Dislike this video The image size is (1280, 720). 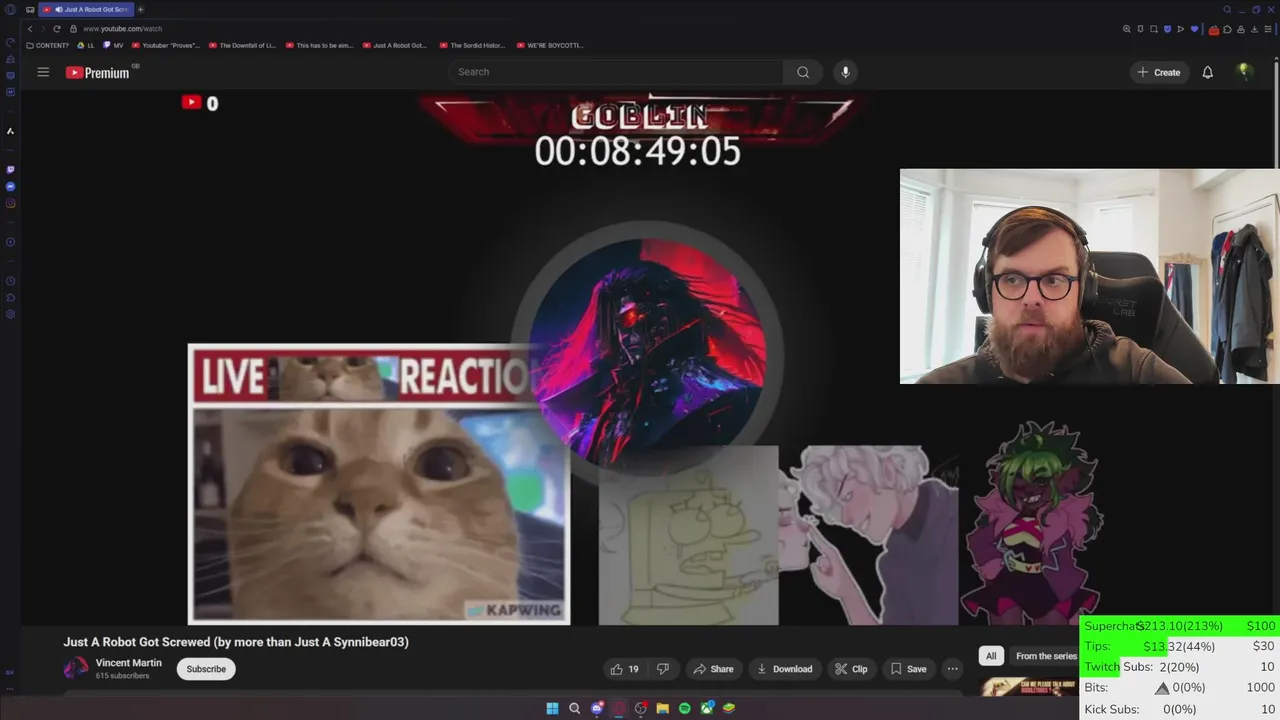(x=662, y=669)
